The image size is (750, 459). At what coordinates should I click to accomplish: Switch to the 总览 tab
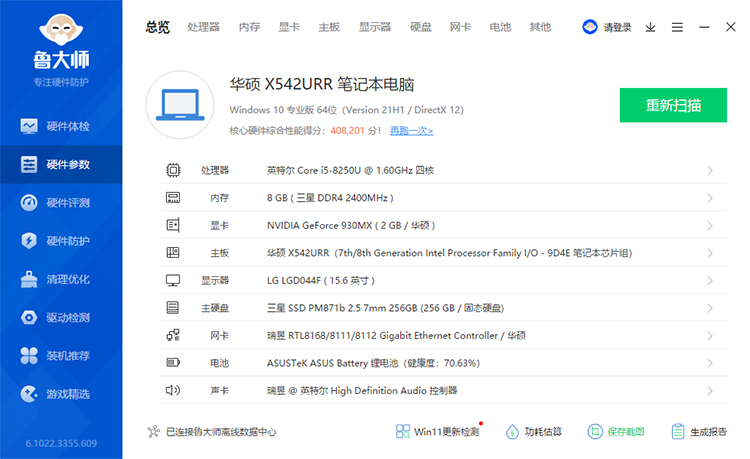158,27
